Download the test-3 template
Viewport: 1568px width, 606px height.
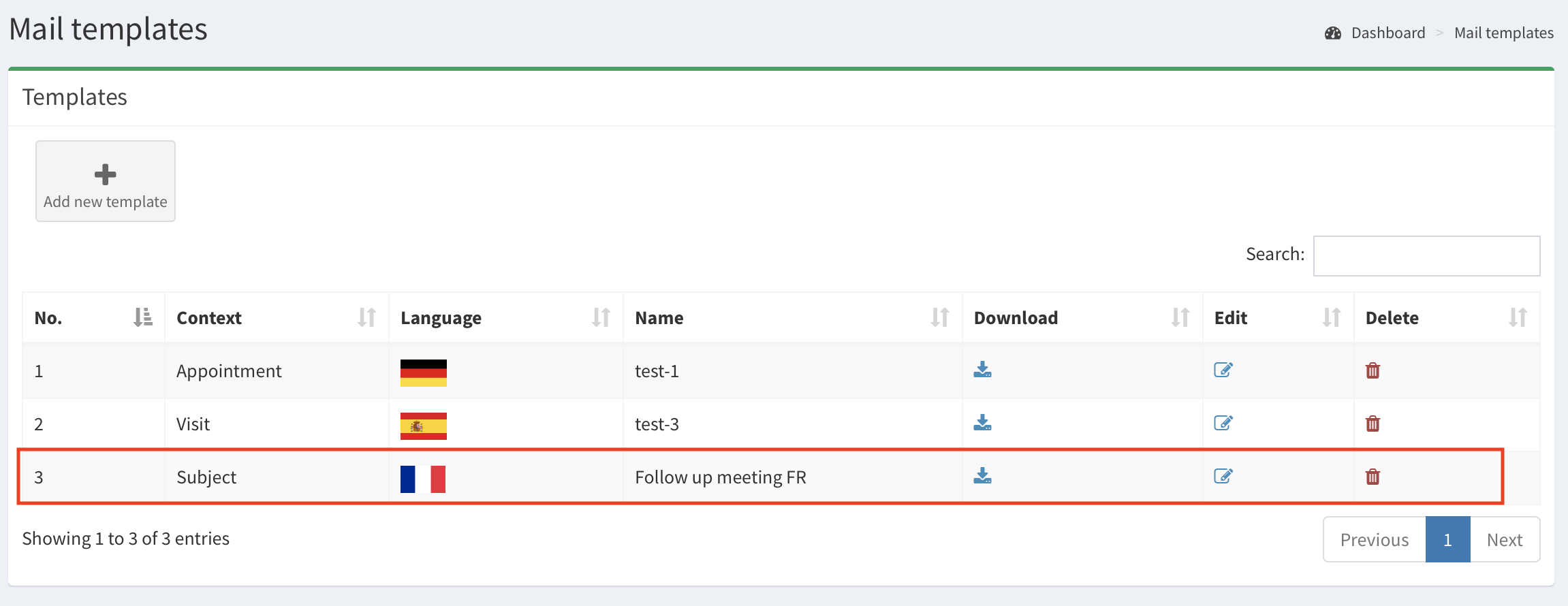coord(982,423)
